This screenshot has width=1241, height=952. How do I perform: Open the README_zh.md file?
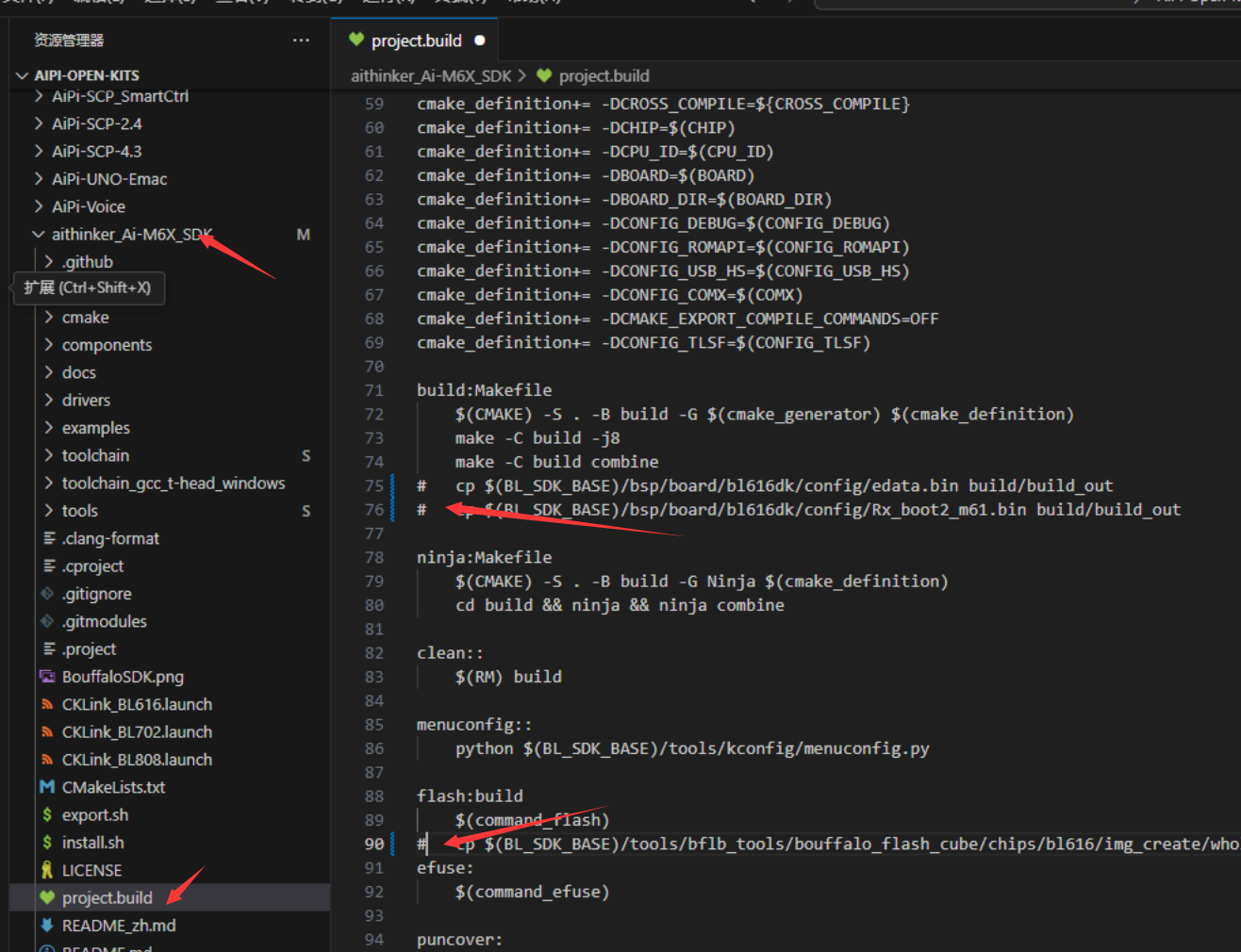point(119,926)
